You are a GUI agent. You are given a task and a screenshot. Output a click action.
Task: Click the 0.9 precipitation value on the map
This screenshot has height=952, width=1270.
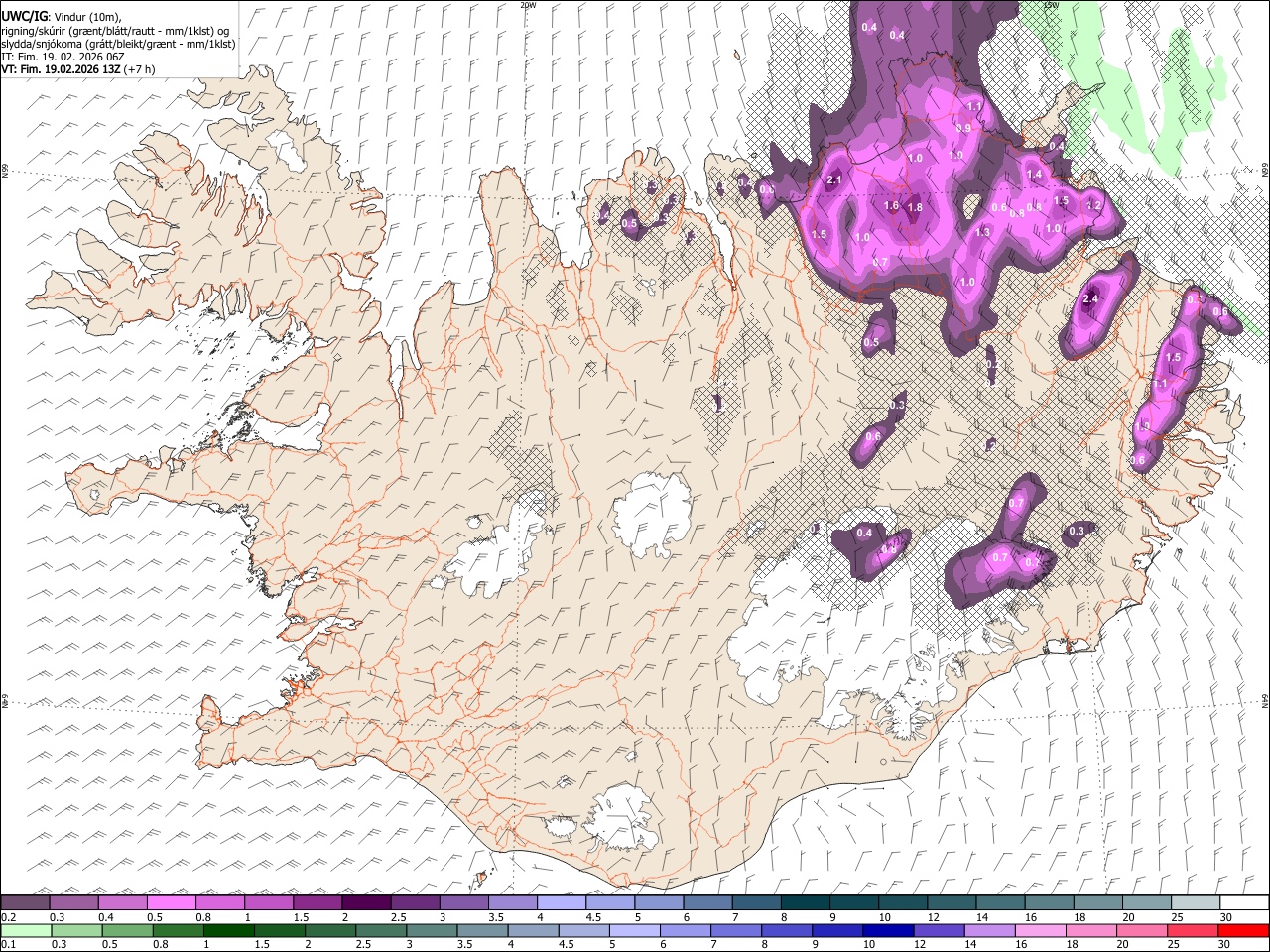click(x=963, y=128)
